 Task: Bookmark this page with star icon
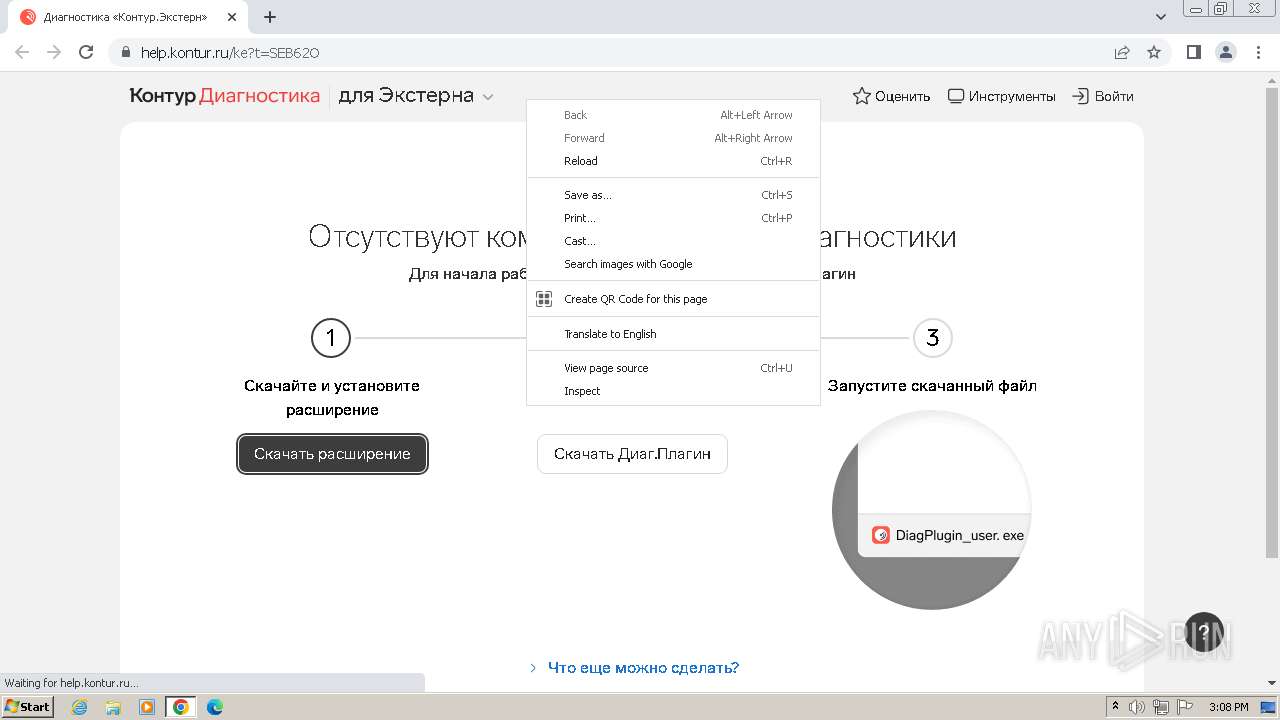1154,52
